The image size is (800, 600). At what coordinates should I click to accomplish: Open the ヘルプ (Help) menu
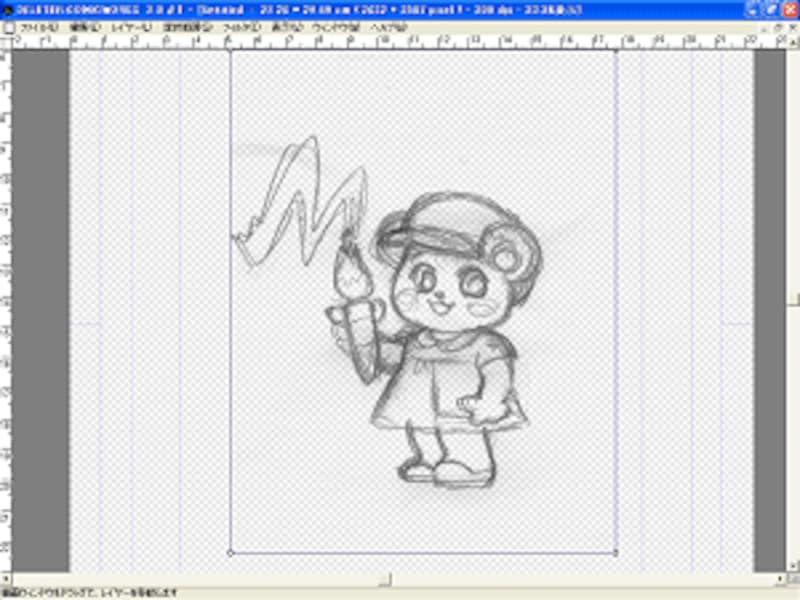[389, 27]
